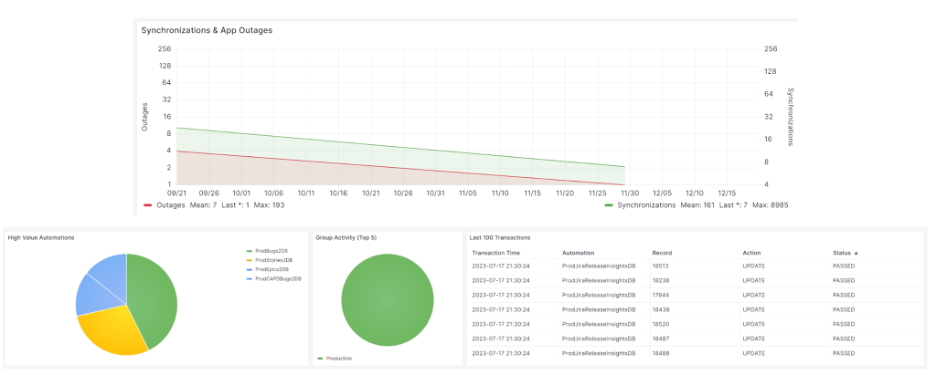
Task: Click the sort arrow next to the Status header
Action: click(x=857, y=253)
